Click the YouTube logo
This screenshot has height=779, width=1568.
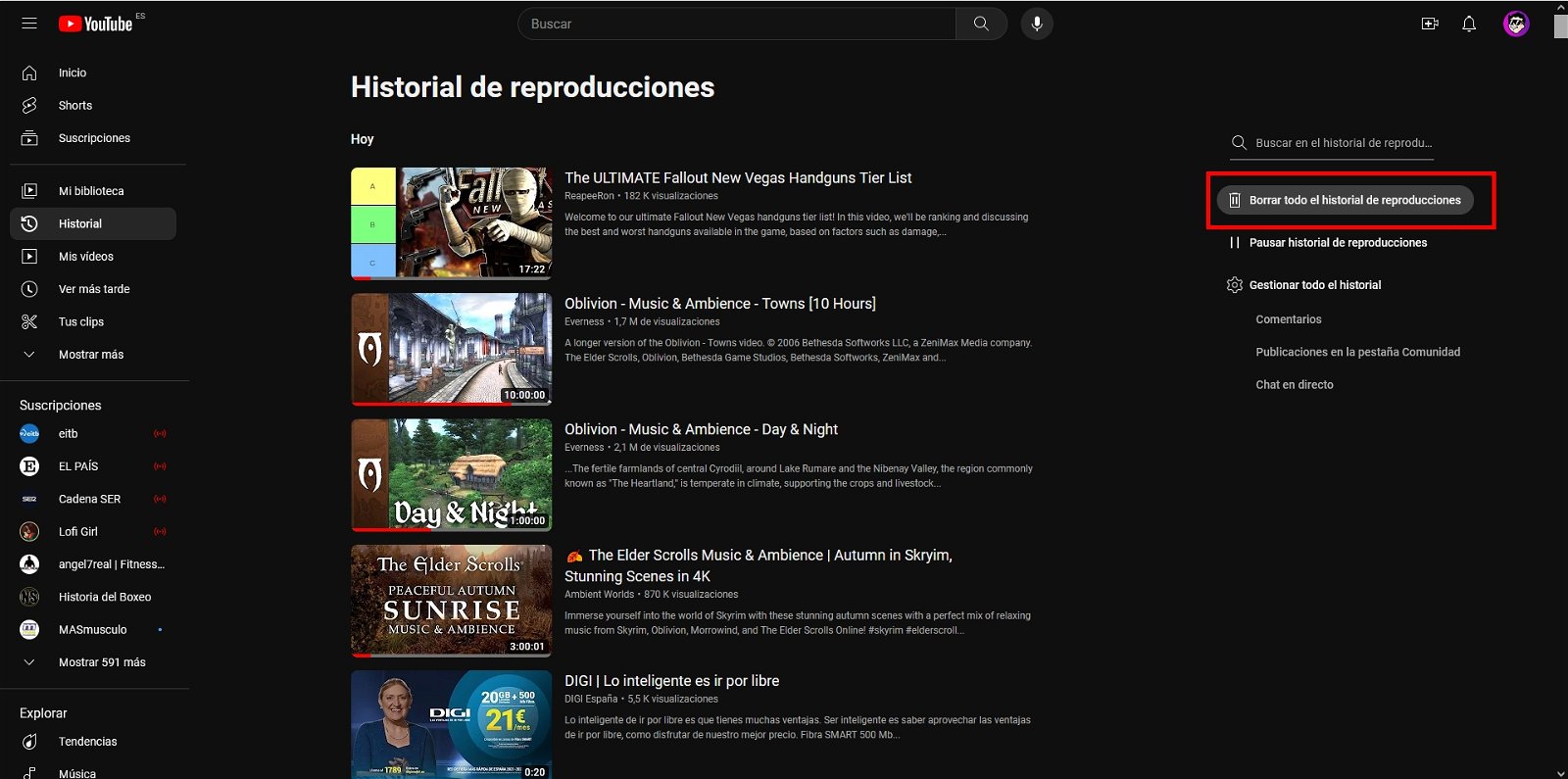[95, 24]
